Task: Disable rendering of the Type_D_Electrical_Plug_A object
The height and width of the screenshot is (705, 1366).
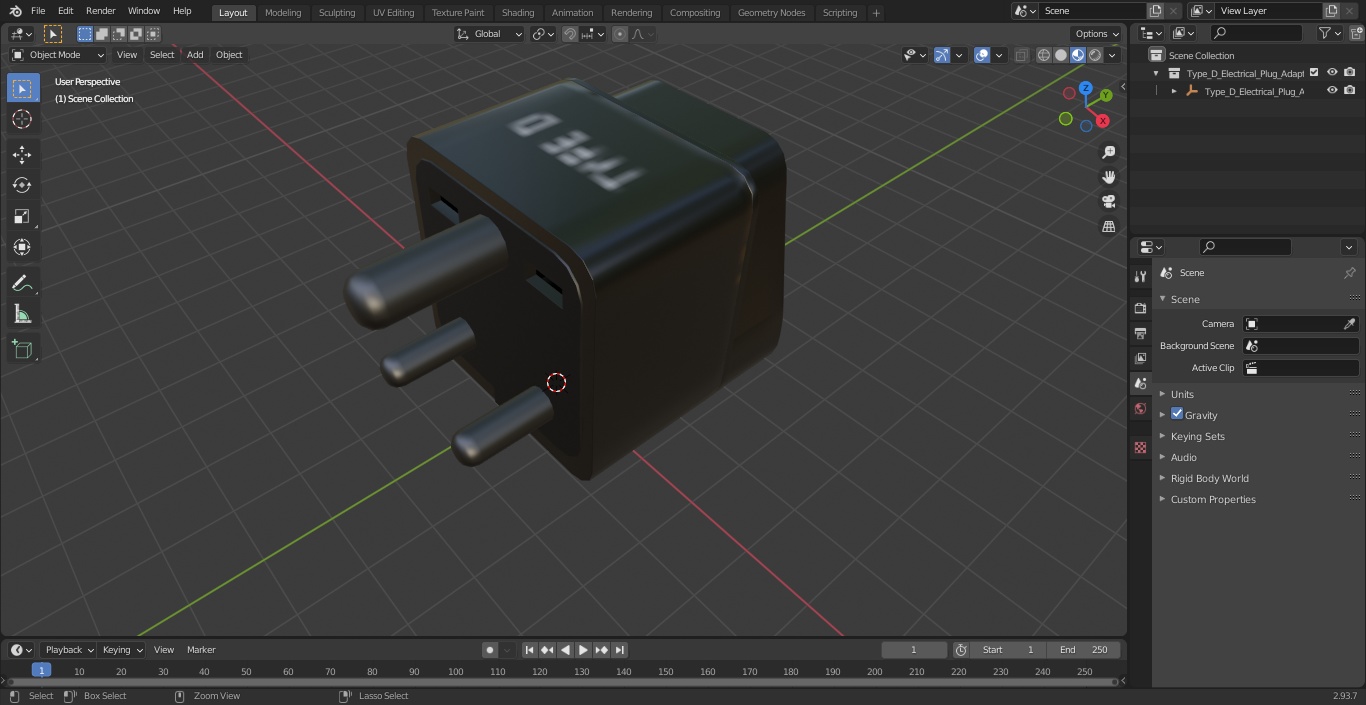Action: 1350,91
